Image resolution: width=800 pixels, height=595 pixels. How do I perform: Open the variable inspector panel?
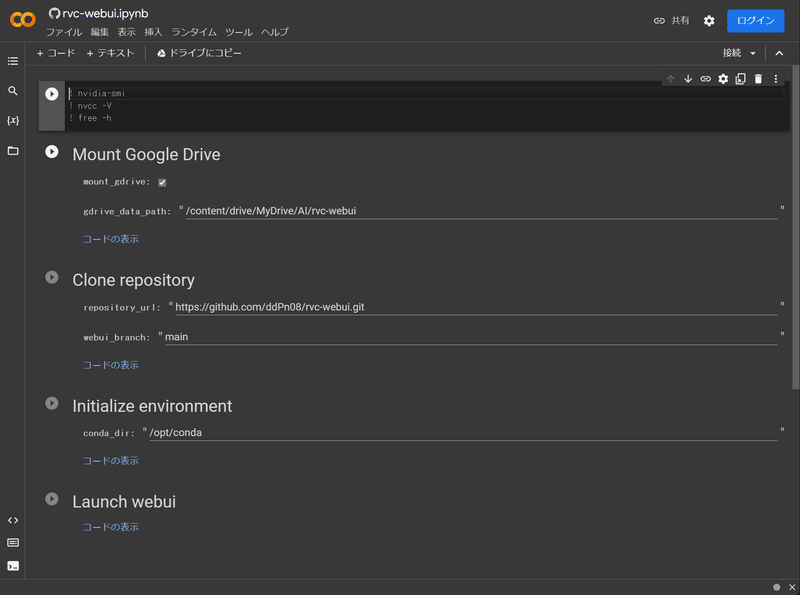click(13, 120)
